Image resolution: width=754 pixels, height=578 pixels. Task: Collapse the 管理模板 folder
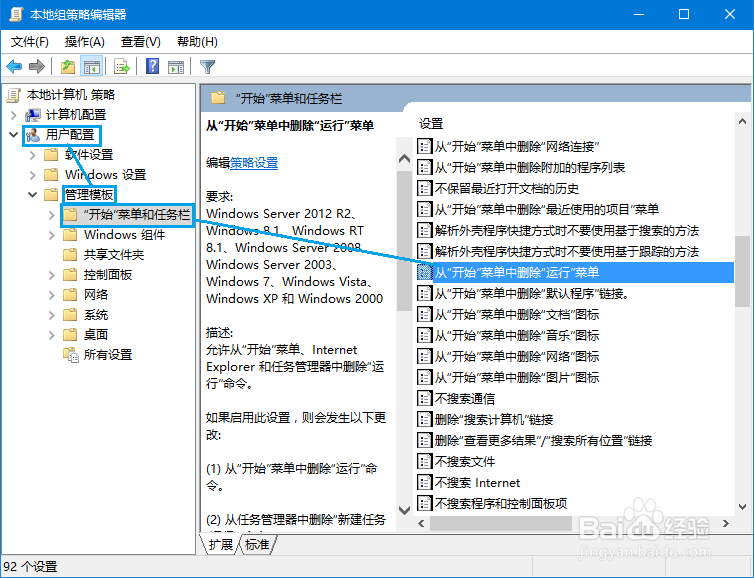coord(33,195)
